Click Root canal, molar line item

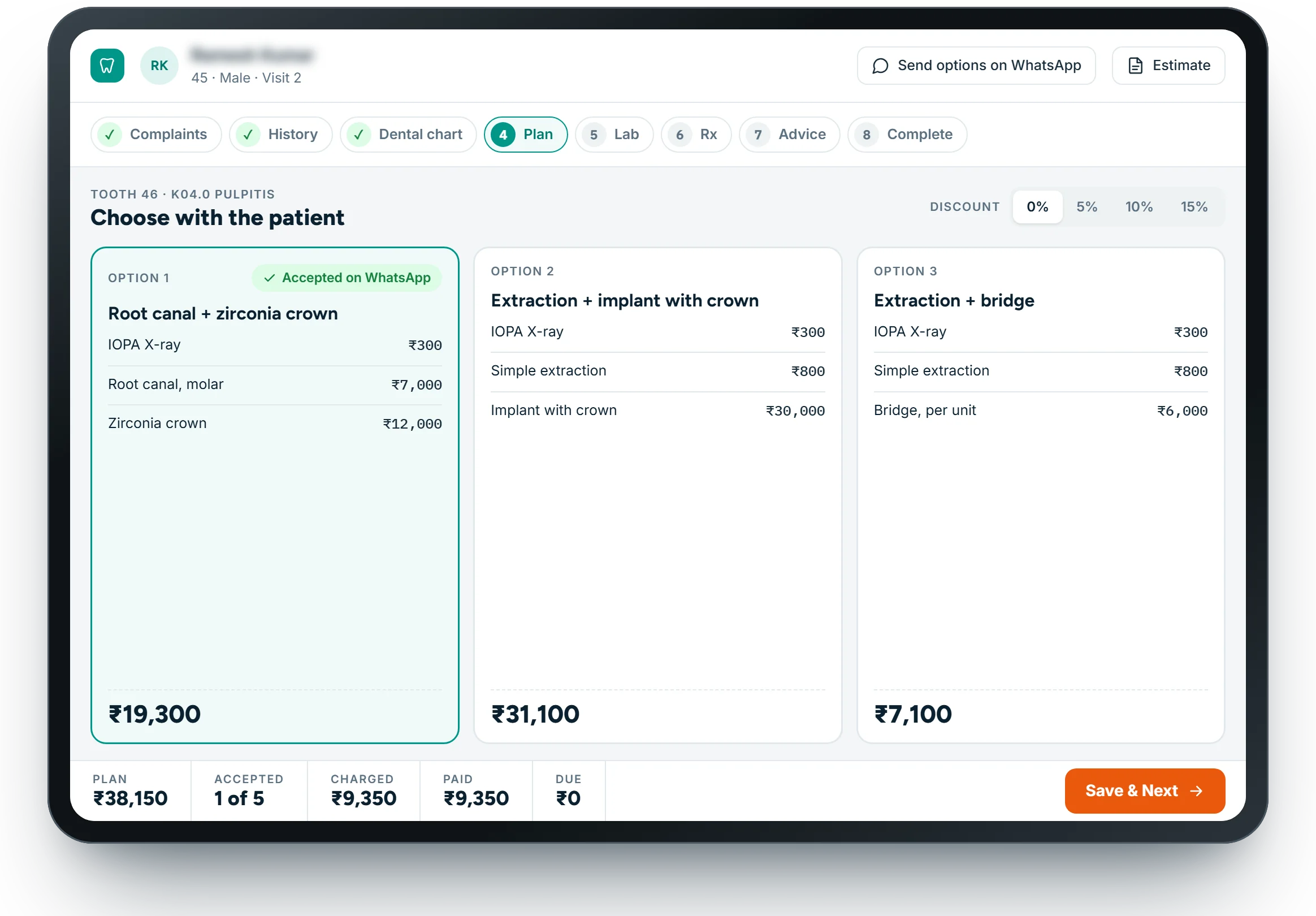tap(275, 384)
